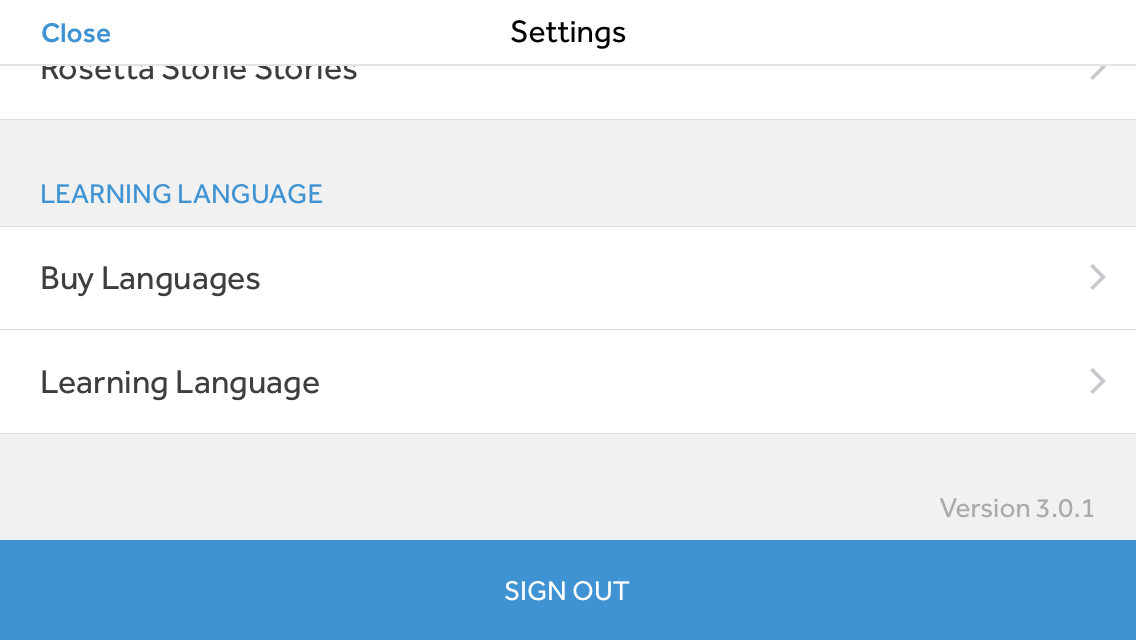Image resolution: width=1136 pixels, height=640 pixels.
Task: Select the LEARNING LANGUAGE section header
Action: (x=181, y=193)
